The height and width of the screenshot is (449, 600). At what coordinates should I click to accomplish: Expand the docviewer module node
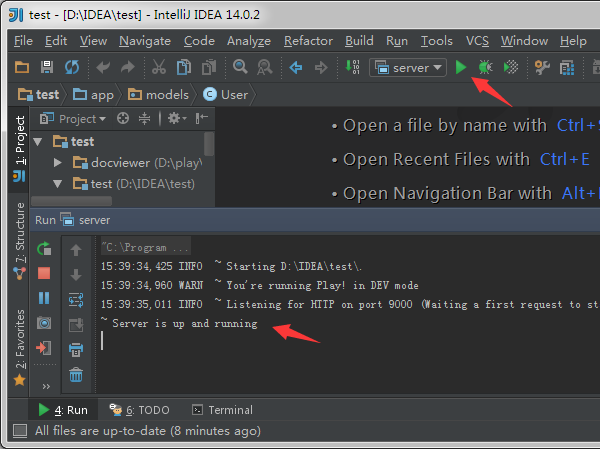57,163
